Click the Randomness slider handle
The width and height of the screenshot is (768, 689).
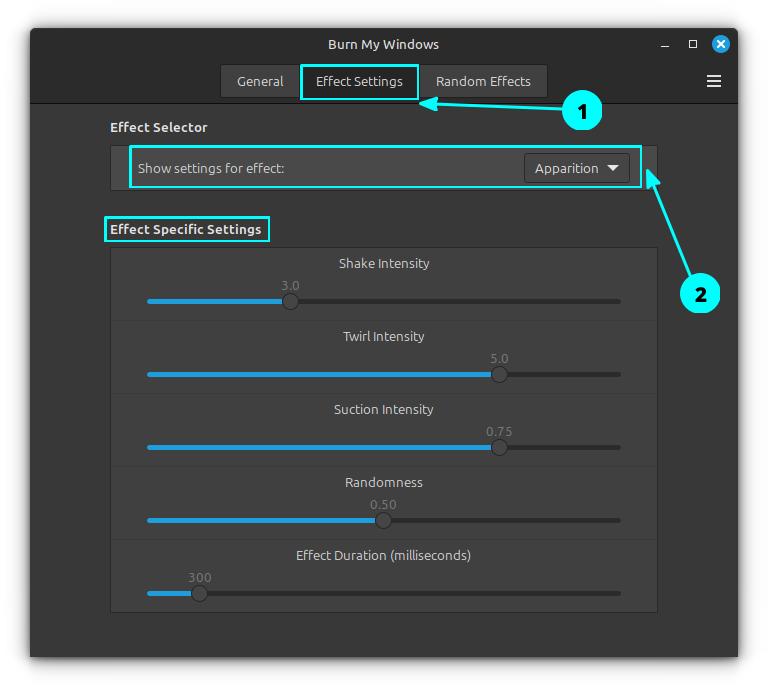(x=383, y=520)
